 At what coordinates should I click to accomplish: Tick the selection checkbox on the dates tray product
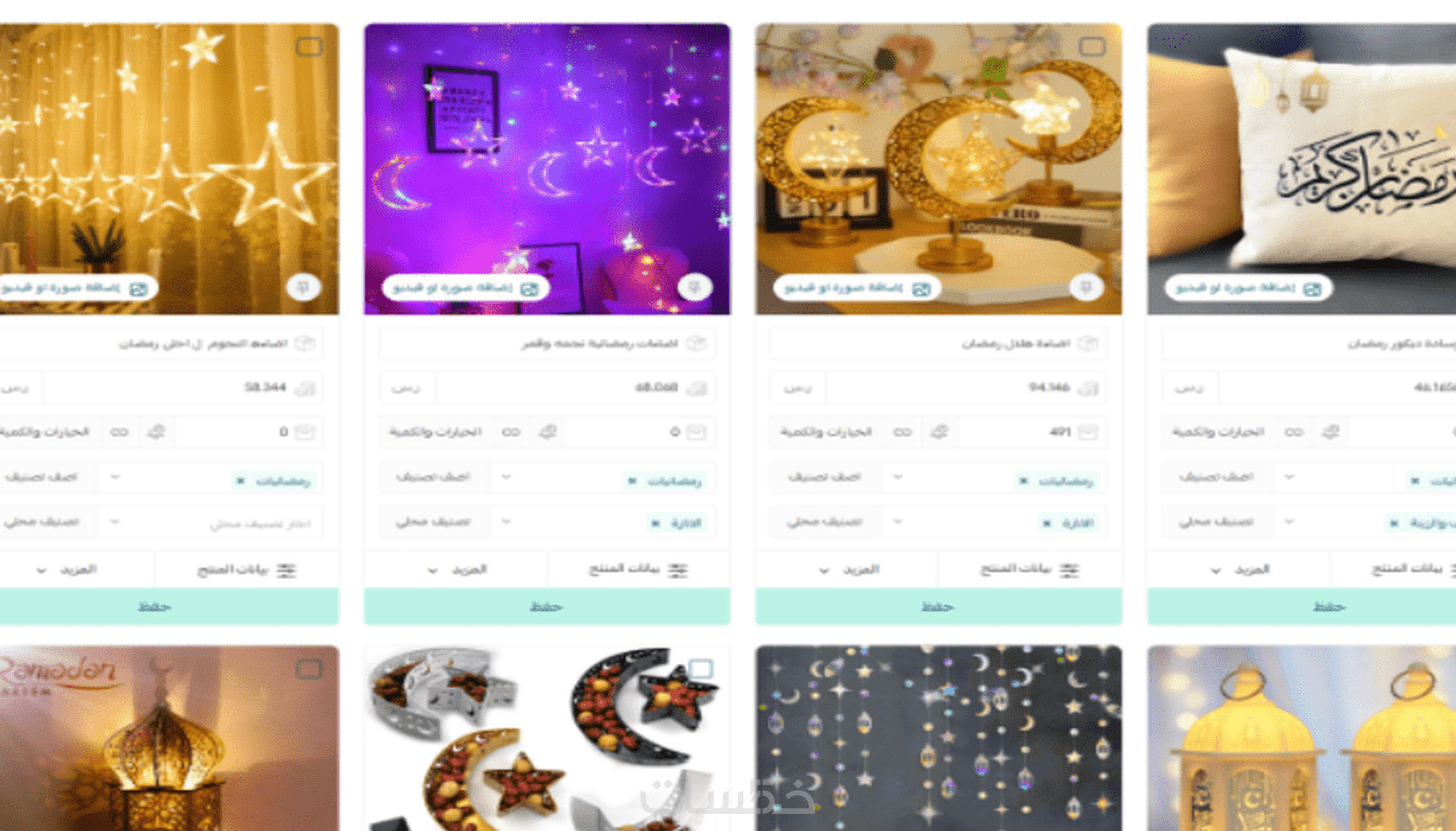pos(701,668)
